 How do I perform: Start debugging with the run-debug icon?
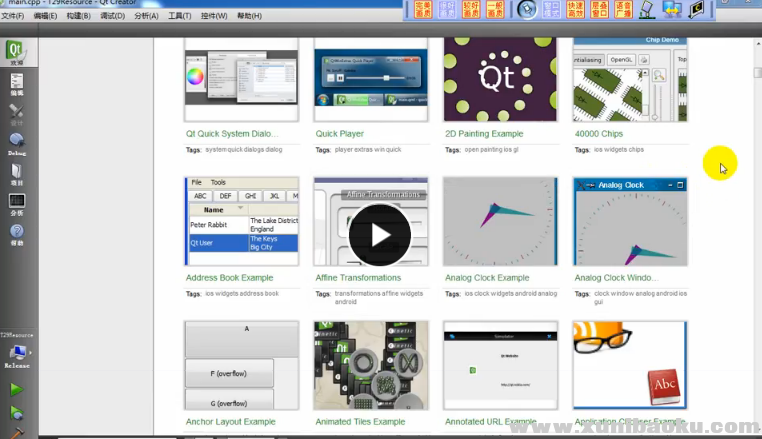tap(16, 412)
